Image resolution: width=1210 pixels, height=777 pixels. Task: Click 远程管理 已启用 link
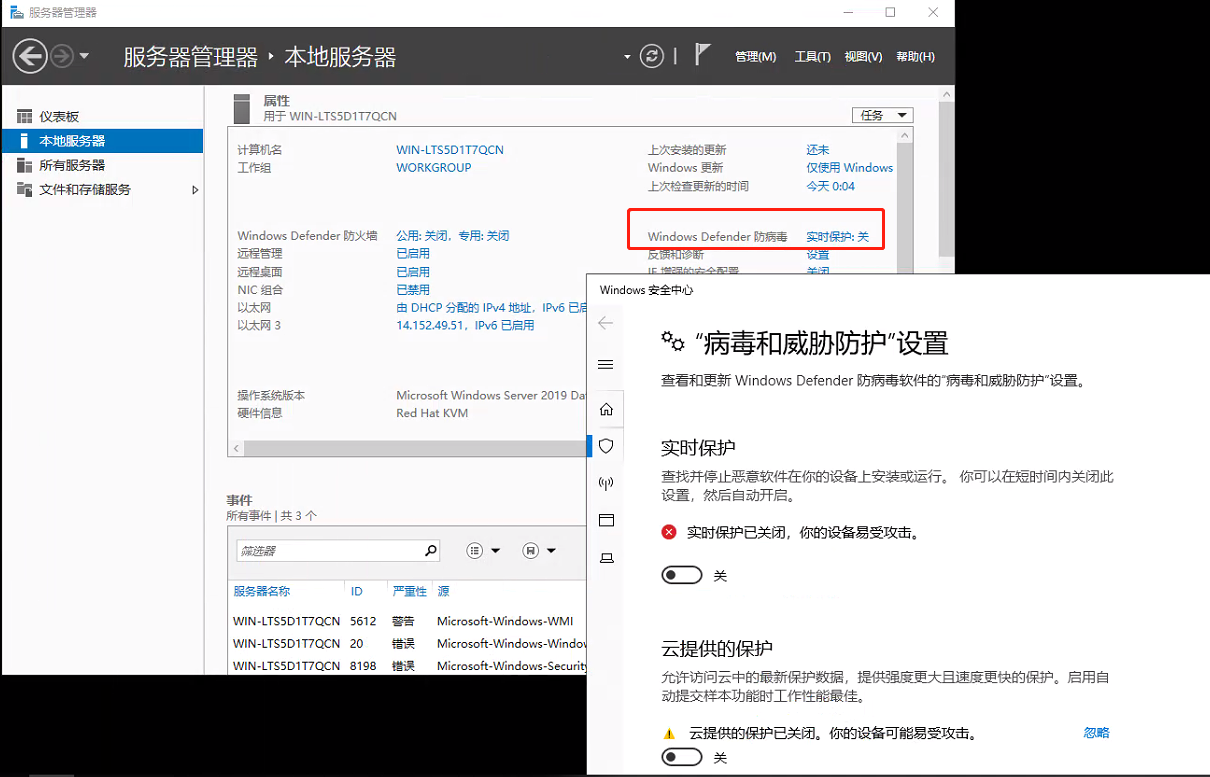tap(413, 254)
